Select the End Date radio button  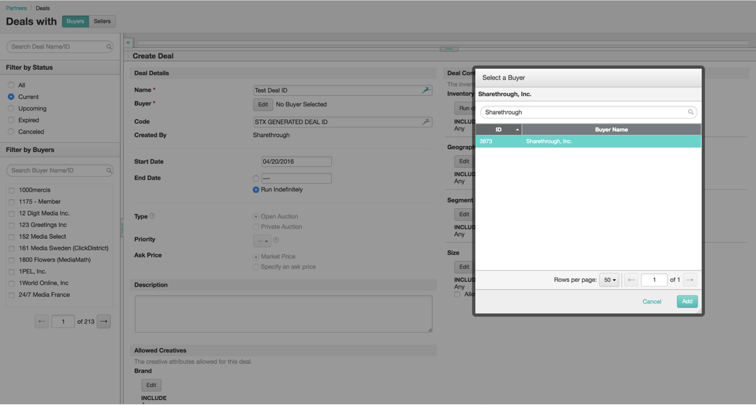click(x=256, y=178)
